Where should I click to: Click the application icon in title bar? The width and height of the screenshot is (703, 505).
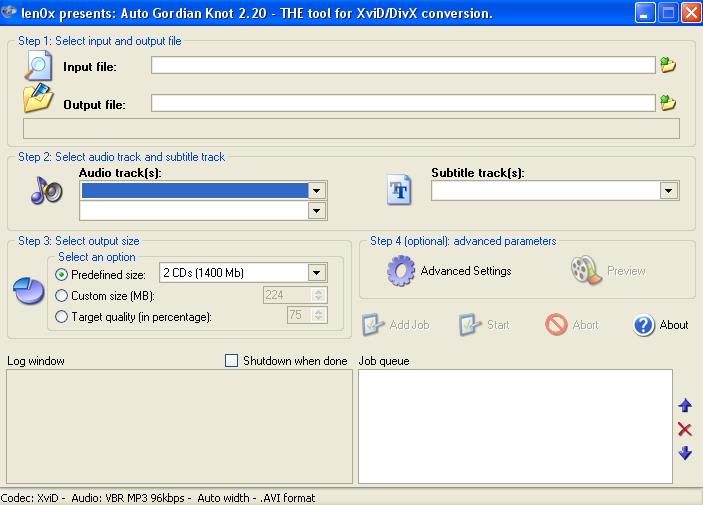(9, 12)
